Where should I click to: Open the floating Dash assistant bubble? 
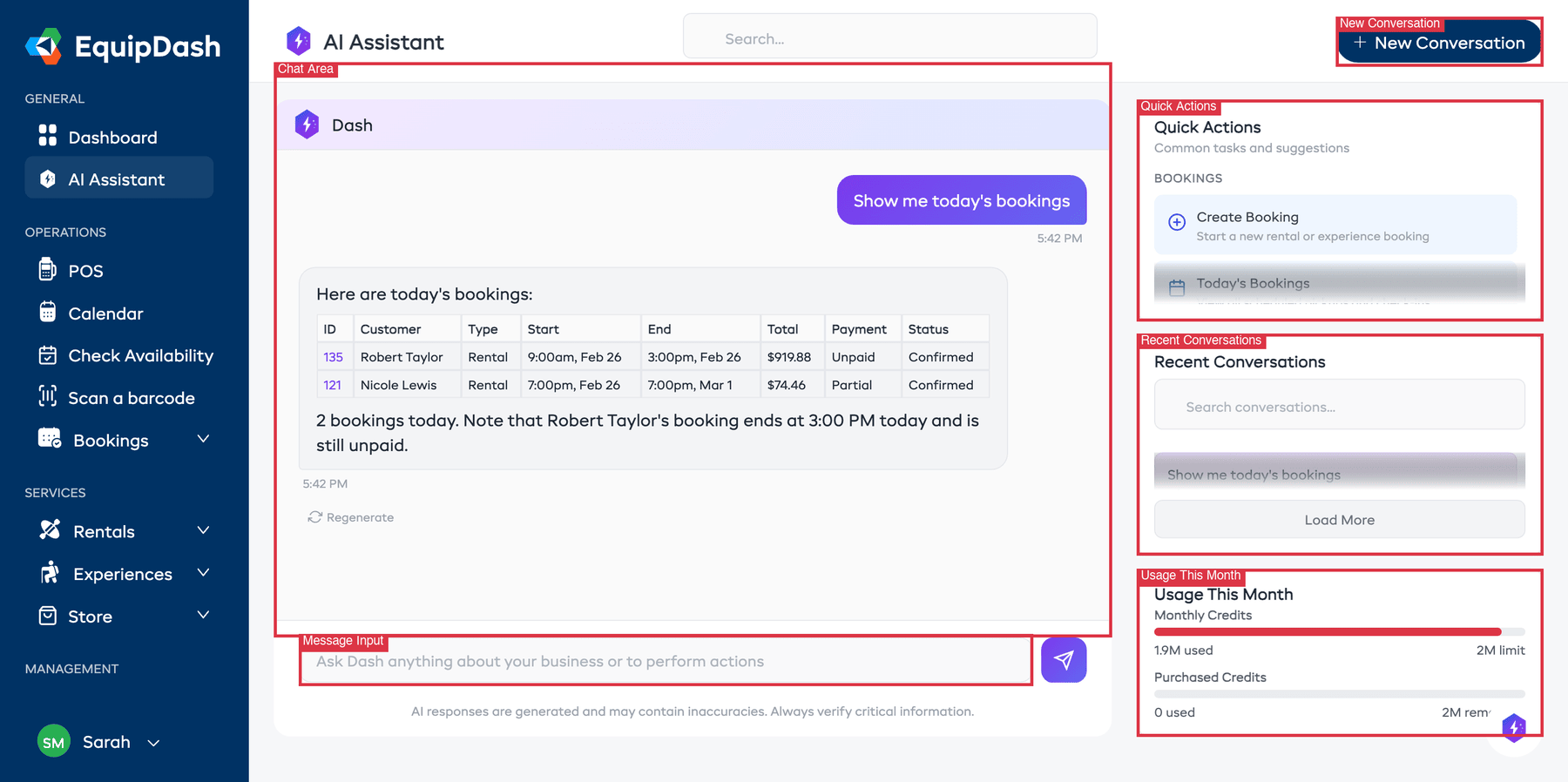tap(1514, 727)
